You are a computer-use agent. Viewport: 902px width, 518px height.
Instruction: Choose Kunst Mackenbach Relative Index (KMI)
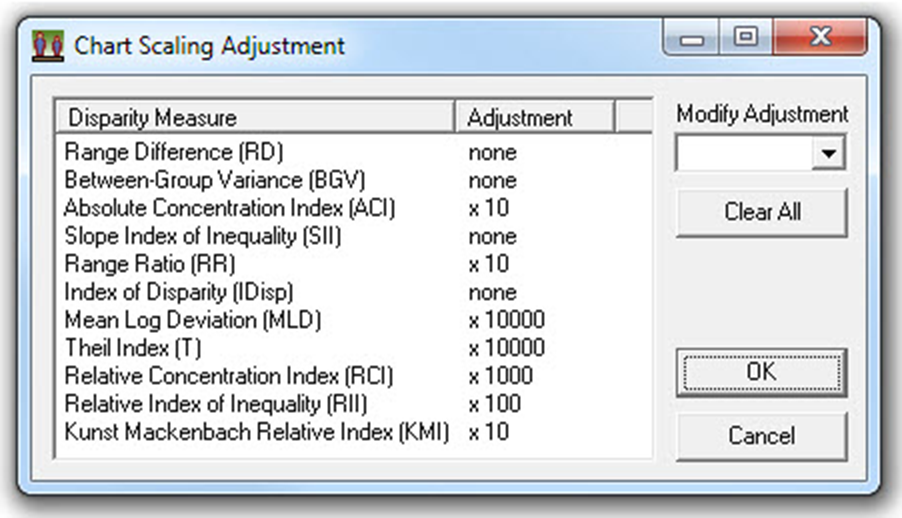256,433
